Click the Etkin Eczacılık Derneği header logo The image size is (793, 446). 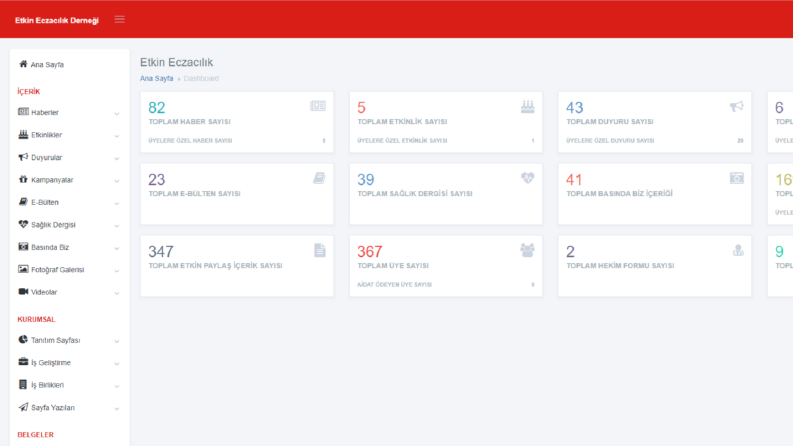tap(57, 20)
